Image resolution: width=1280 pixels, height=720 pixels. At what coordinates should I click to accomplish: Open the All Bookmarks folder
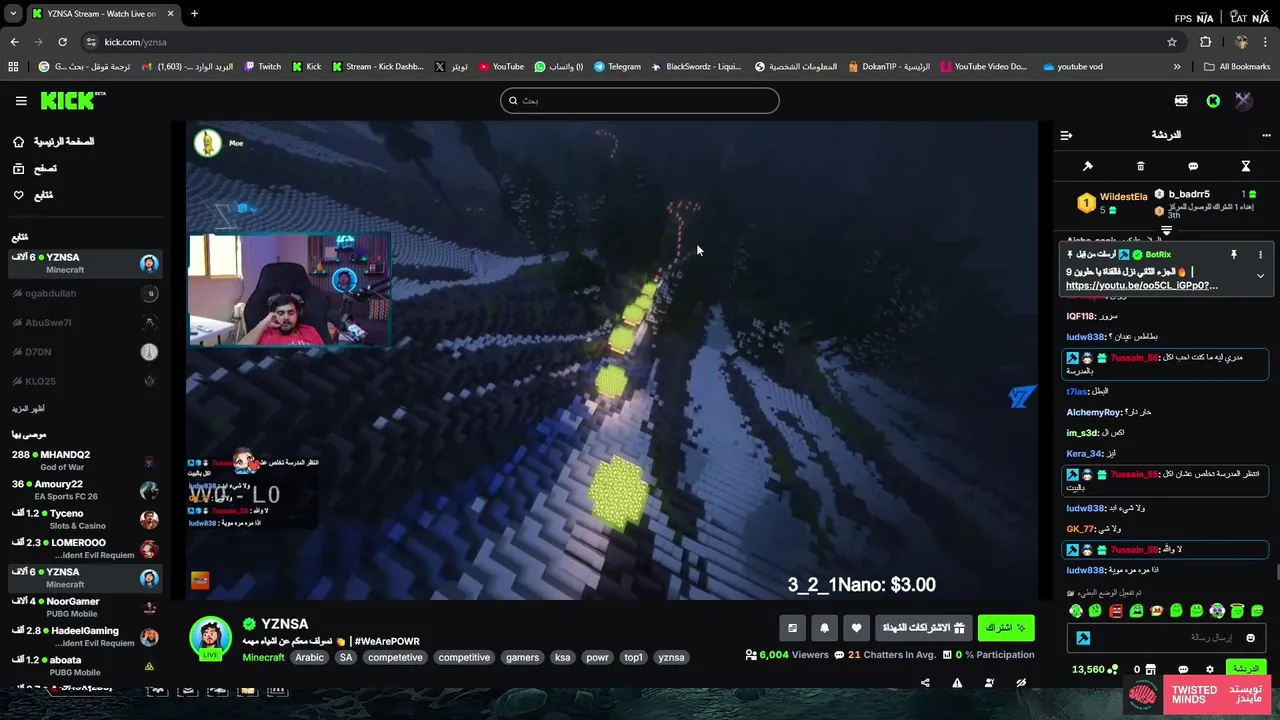(x=1237, y=67)
